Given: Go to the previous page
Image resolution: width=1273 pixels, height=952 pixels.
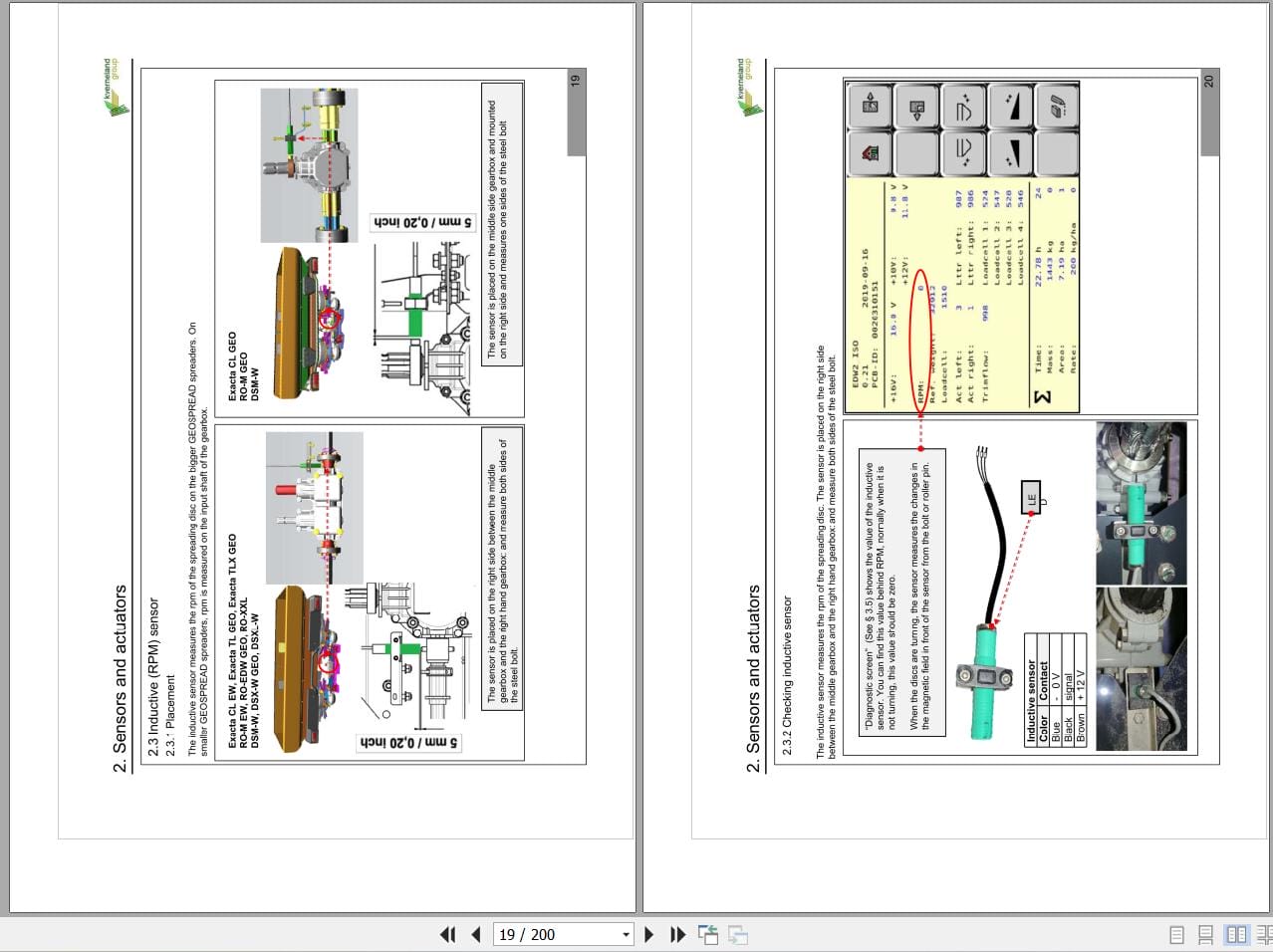Looking at the screenshot, I should point(476,934).
